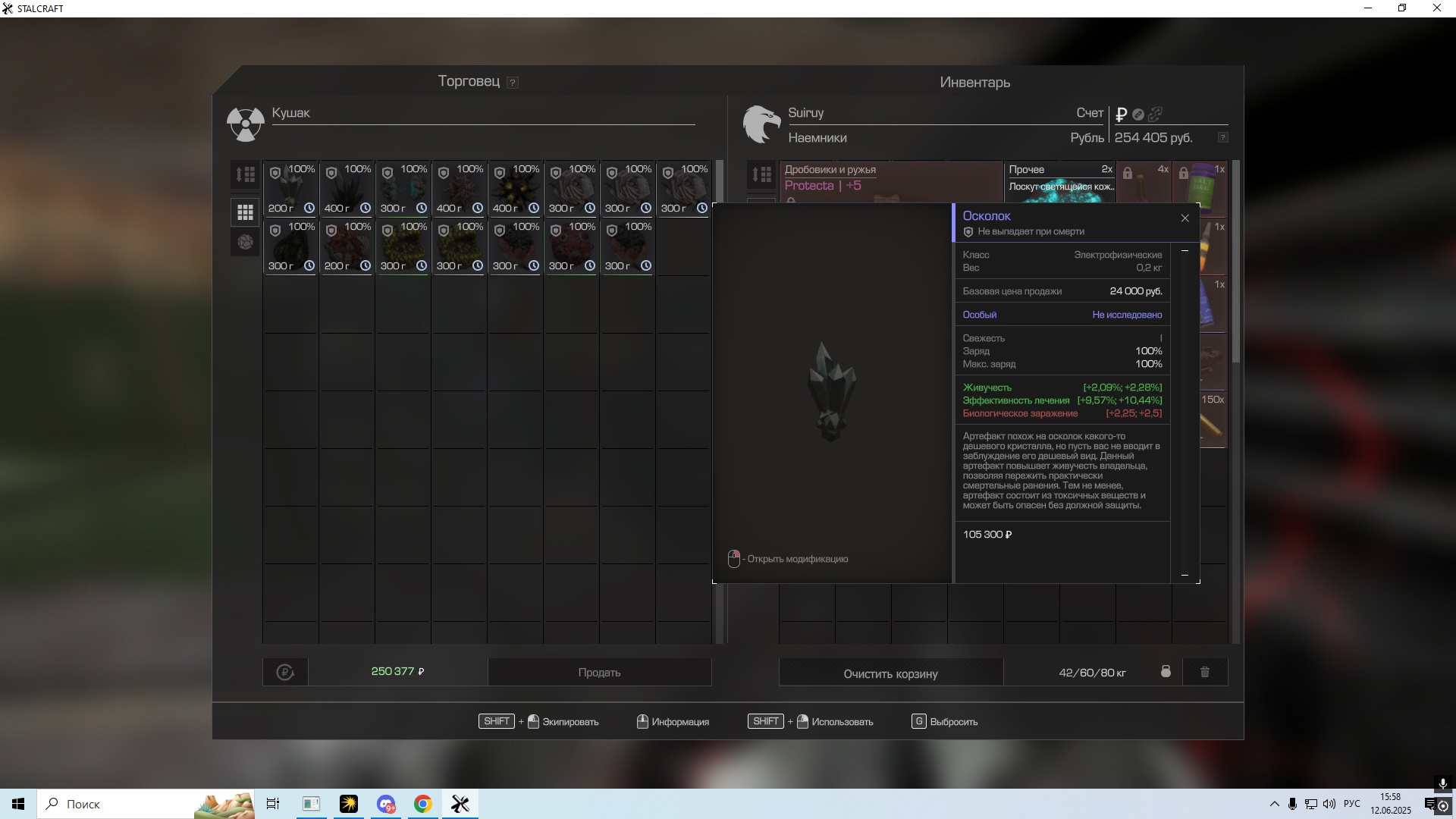
Task: Toggle the inventory panel sort icon
Action: click(x=761, y=175)
